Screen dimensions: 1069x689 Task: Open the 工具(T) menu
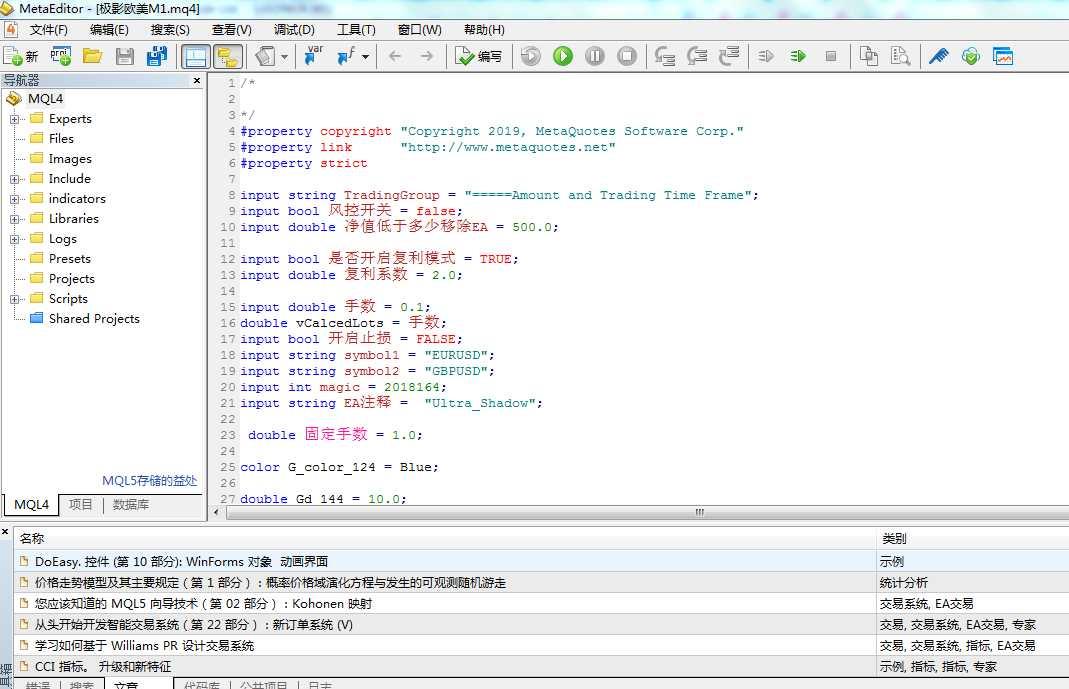click(x=356, y=30)
